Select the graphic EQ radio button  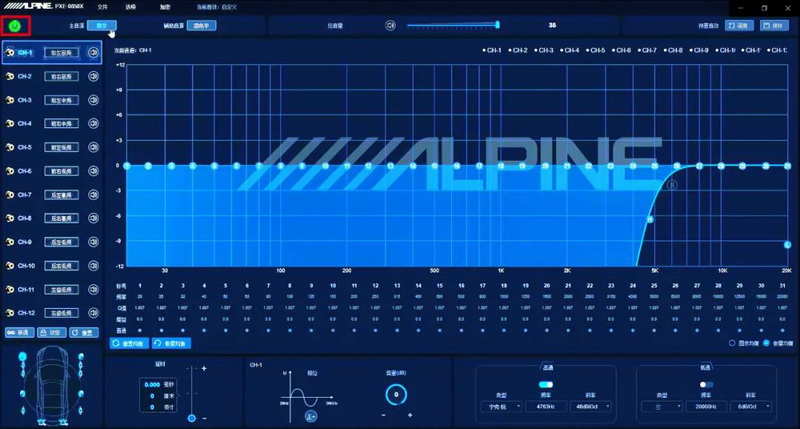pyautogui.click(x=732, y=343)
